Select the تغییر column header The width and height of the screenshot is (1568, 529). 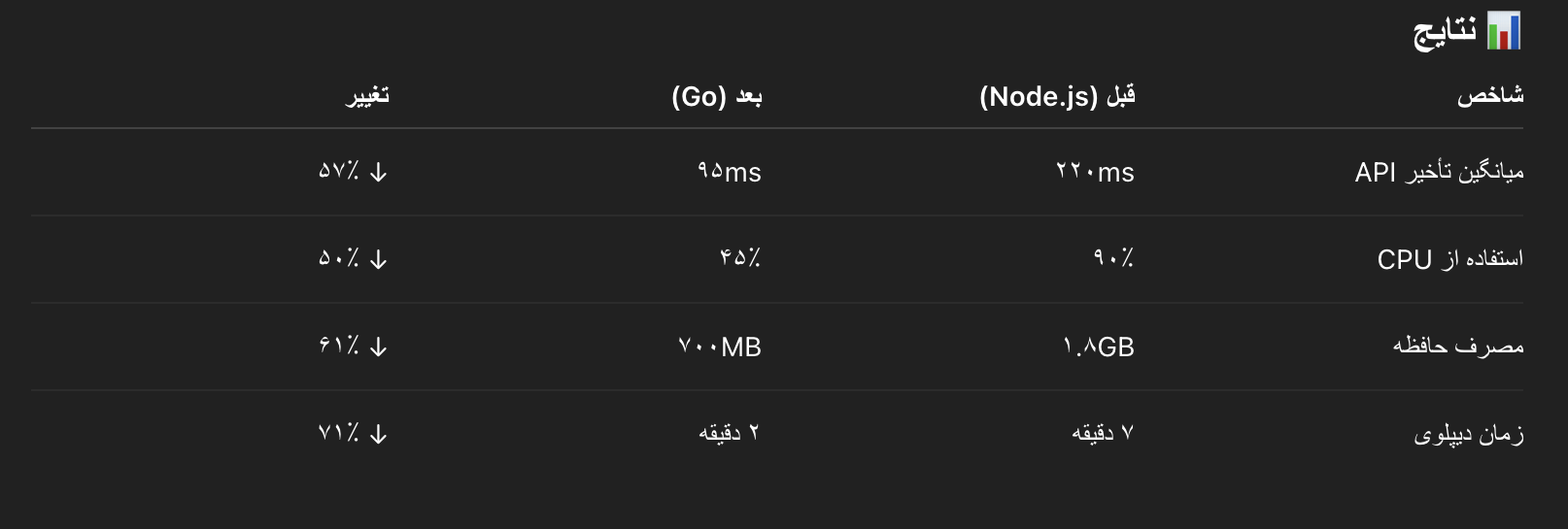click(367, 96)
